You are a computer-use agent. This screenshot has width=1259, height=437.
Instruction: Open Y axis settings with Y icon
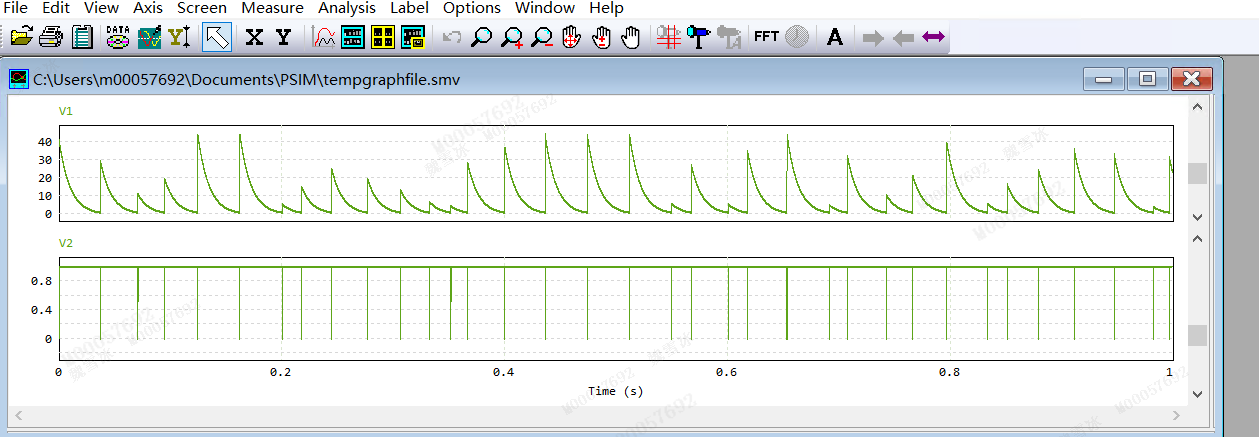point(284,38)
